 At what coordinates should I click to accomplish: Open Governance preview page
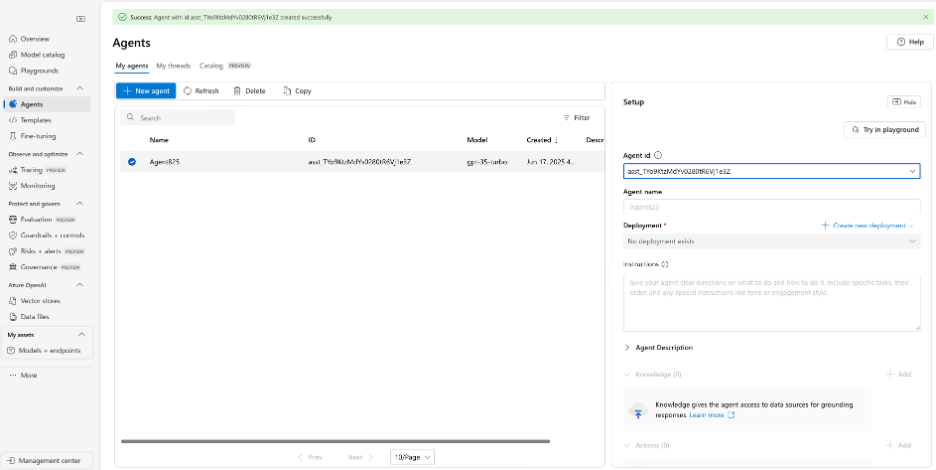coord(44,267)
